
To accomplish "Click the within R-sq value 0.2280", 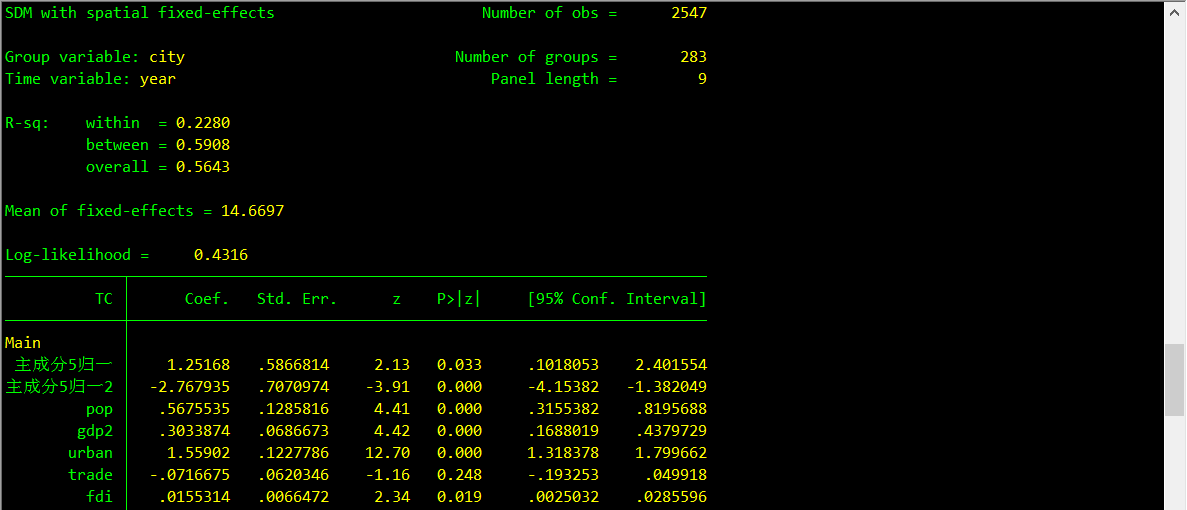I will [202, 123].
